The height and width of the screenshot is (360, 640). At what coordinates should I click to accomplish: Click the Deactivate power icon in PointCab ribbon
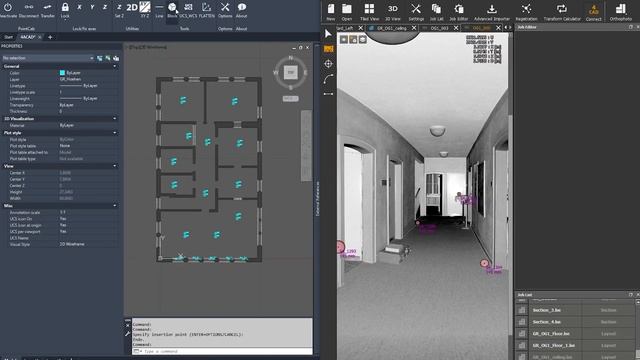(x=7, y=7)
